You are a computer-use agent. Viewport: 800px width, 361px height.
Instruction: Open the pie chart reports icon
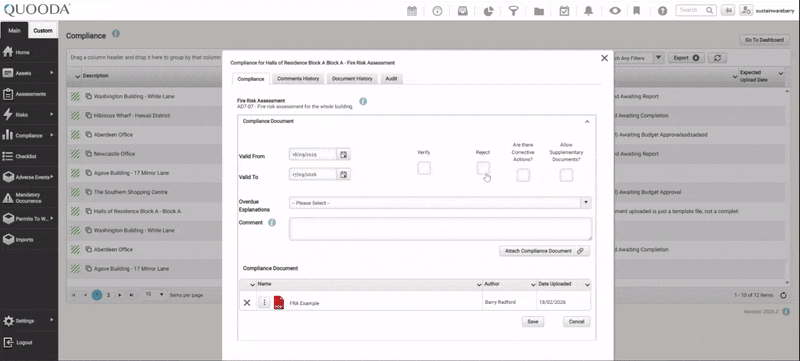[x=488, y=11]
